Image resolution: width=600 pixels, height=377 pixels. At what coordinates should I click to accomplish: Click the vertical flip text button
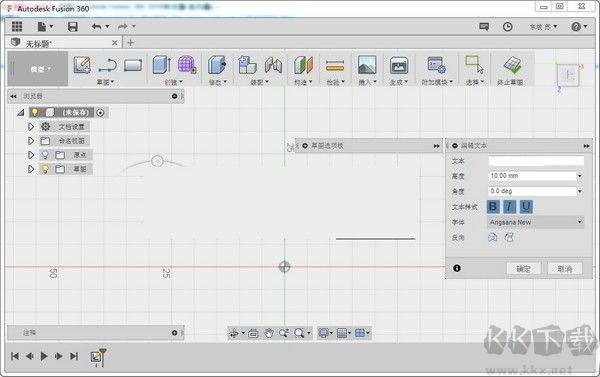(509, 237)
